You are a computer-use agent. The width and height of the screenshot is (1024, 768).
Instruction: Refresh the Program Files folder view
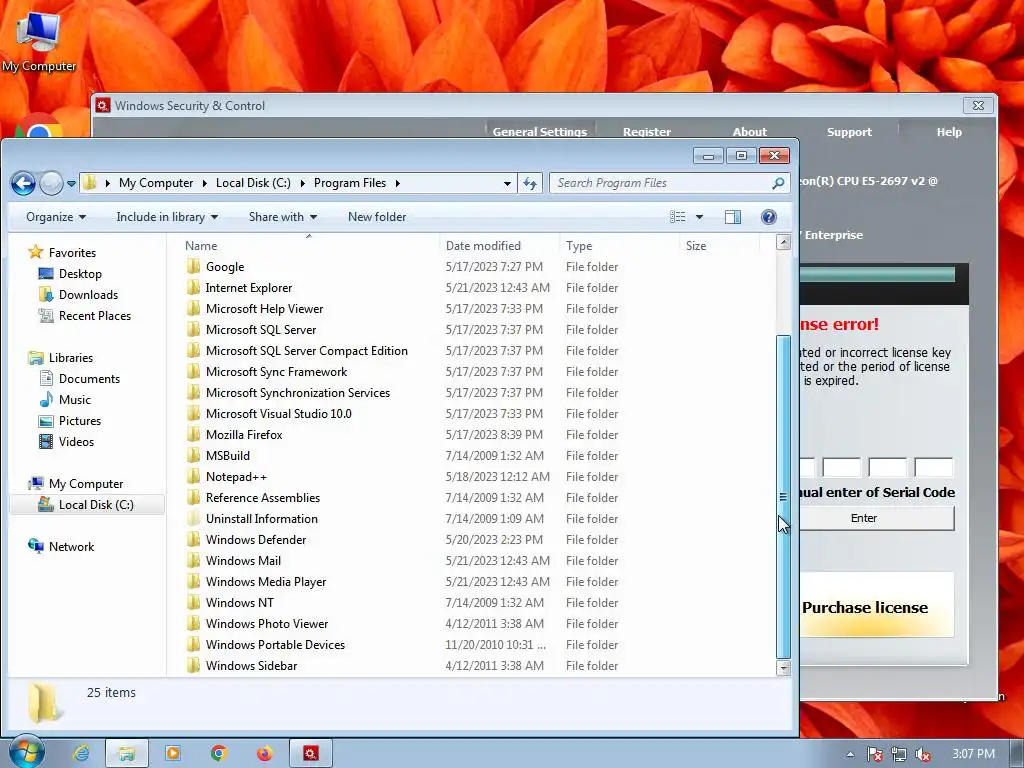tap(530, 184)
